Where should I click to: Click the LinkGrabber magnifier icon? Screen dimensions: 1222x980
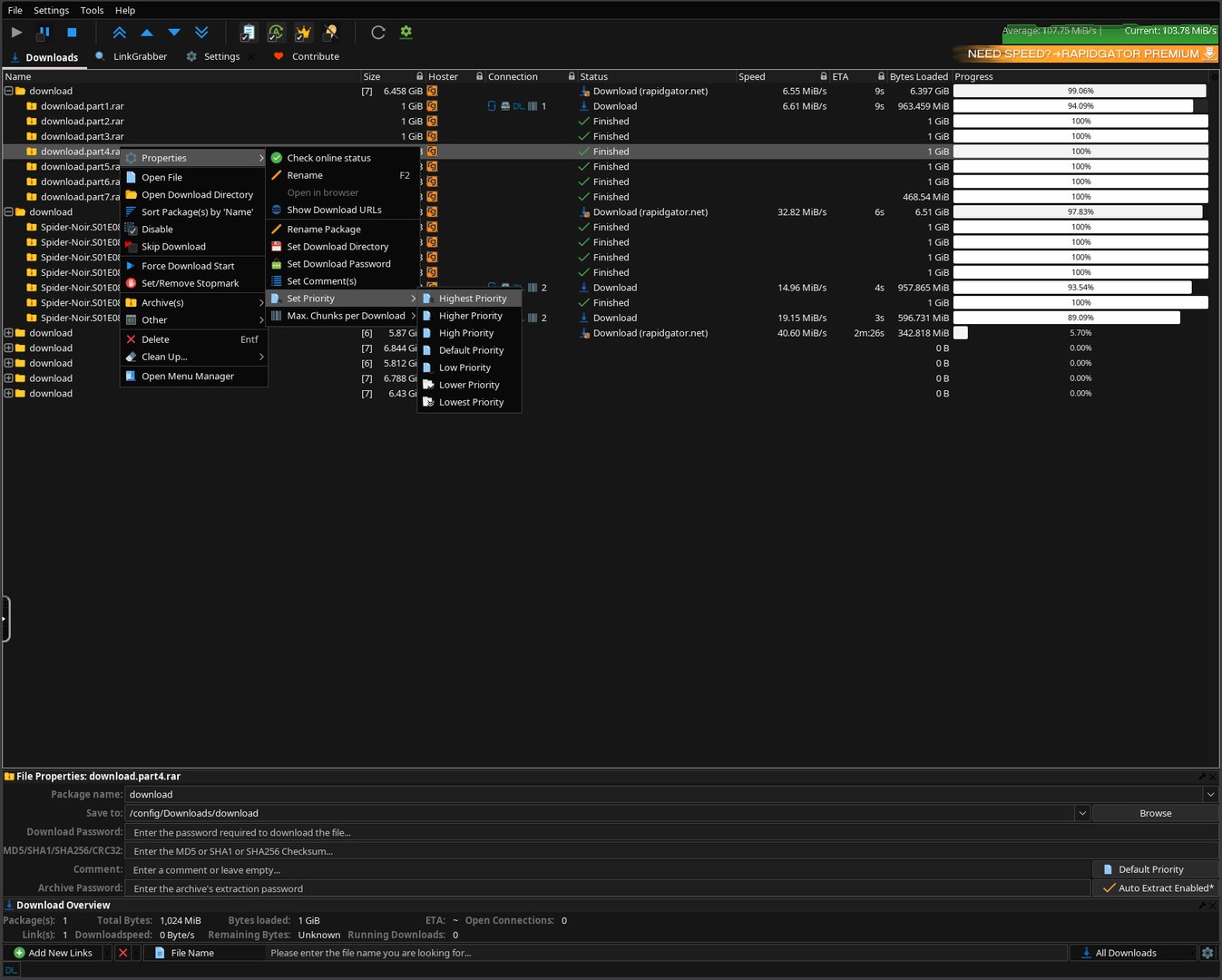click(x=100, y=56)
